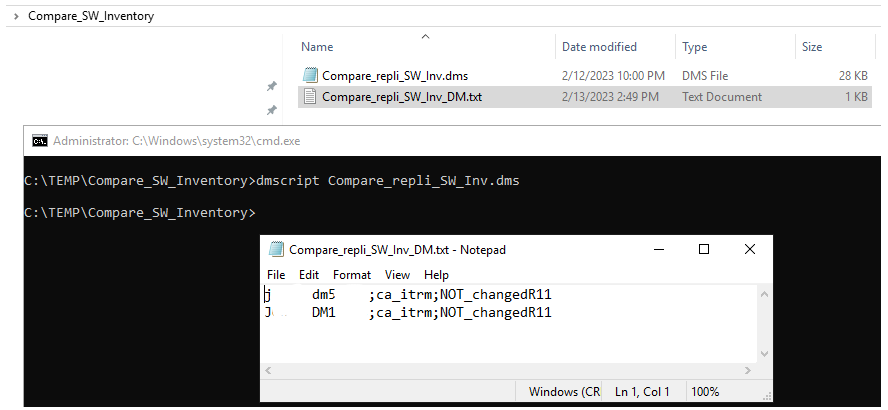Click the Size column header

point(812,47)
